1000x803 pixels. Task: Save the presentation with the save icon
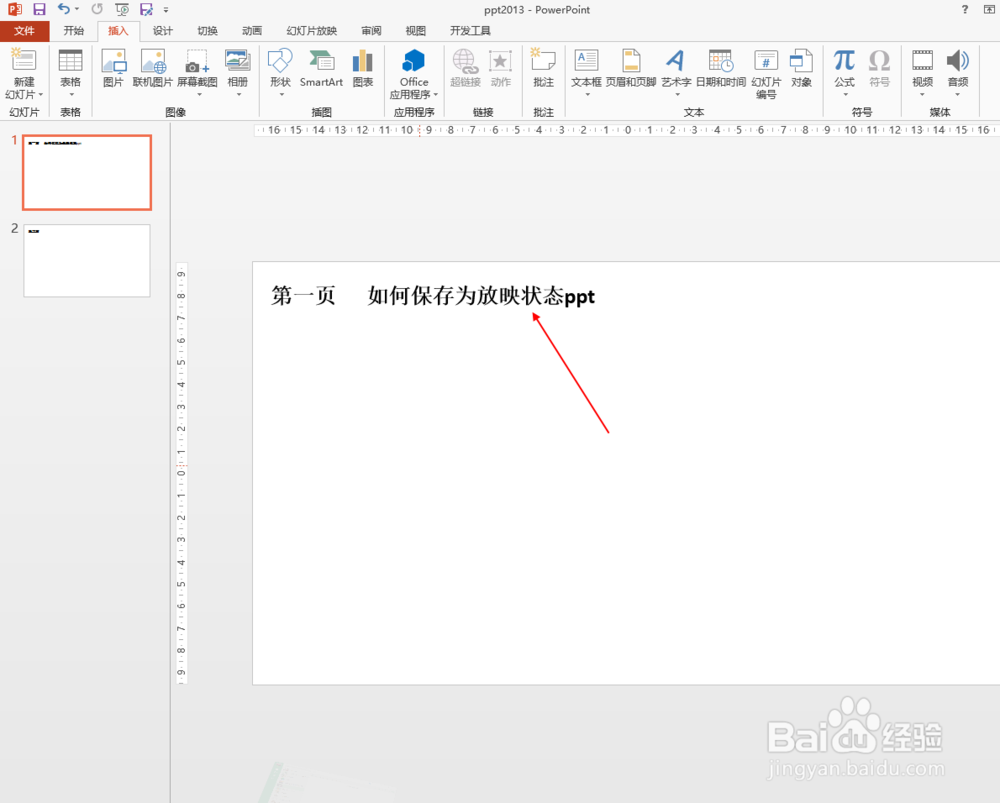37,9
